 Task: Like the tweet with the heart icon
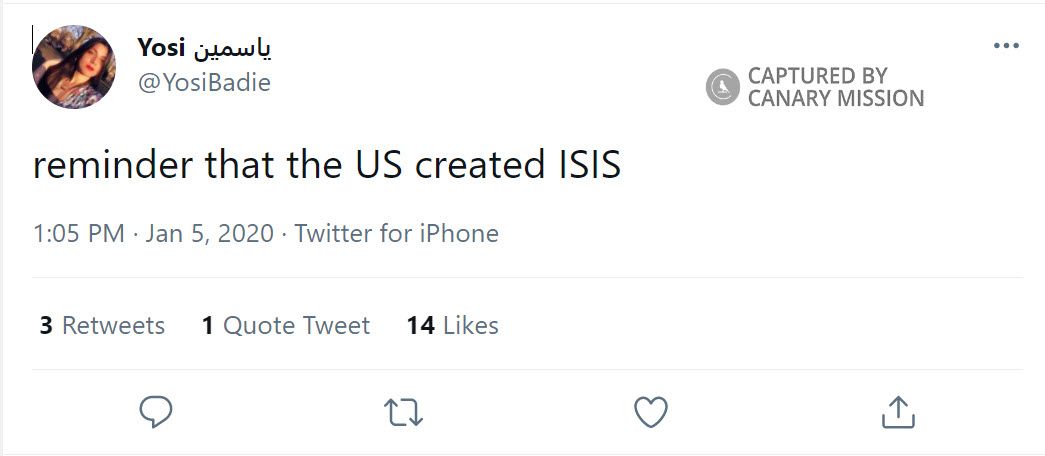point(651,411)
